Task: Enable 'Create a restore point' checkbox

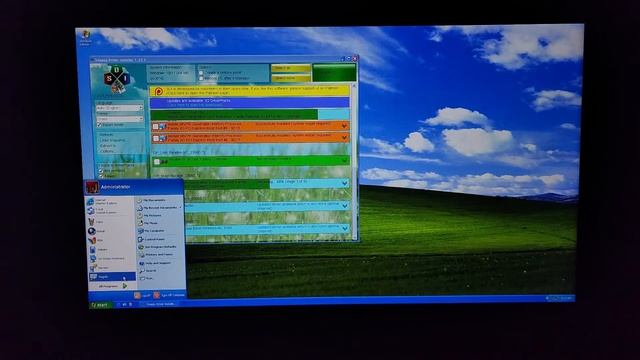Action: point(201,73)
